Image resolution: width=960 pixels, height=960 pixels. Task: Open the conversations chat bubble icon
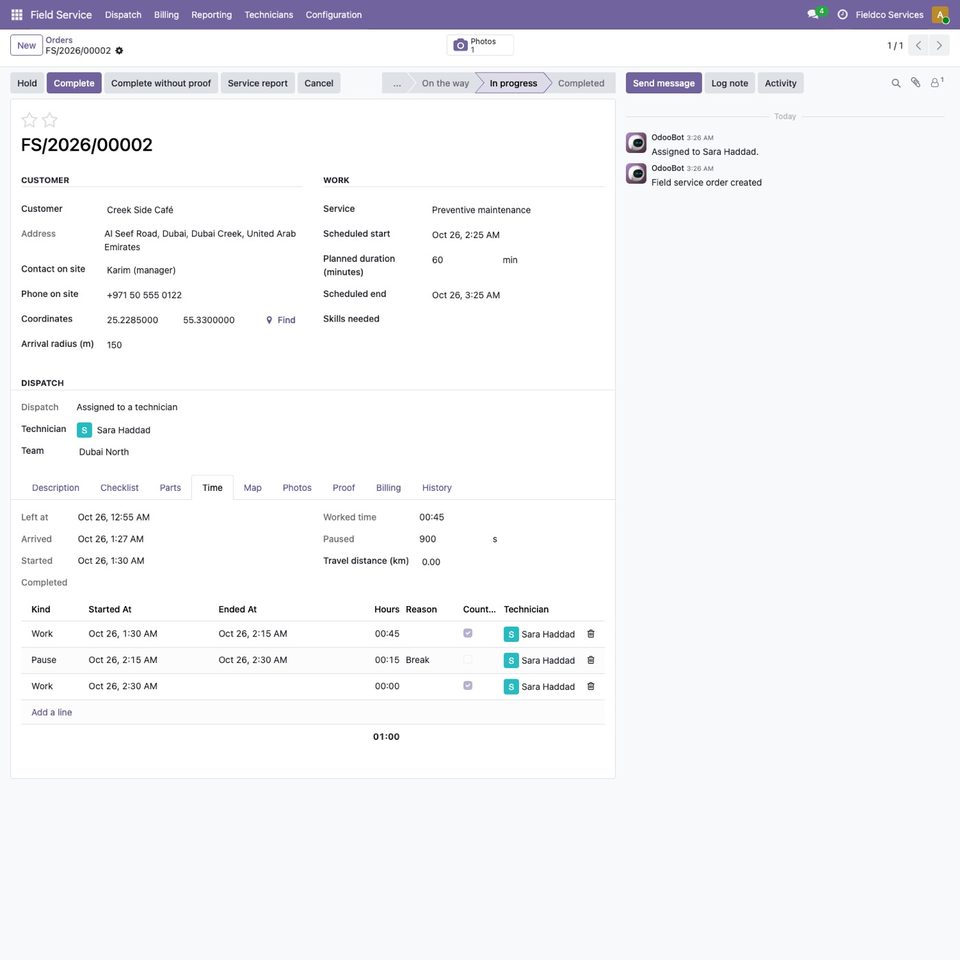[813, 15]
